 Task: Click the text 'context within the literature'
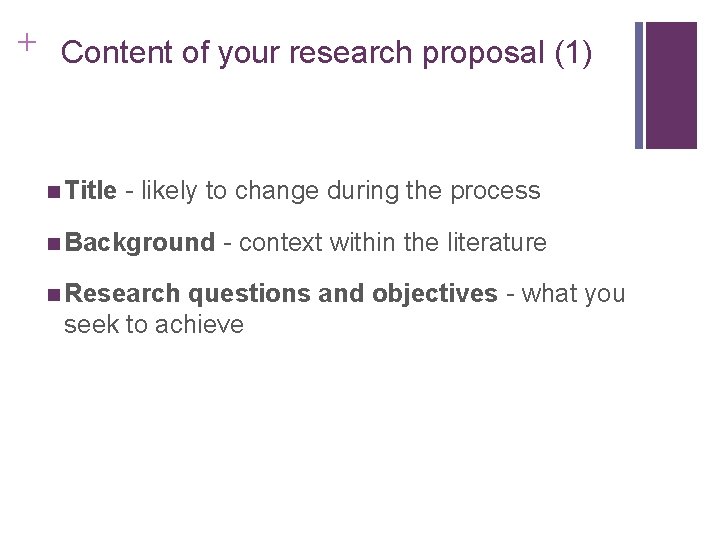tap(393, 242)
